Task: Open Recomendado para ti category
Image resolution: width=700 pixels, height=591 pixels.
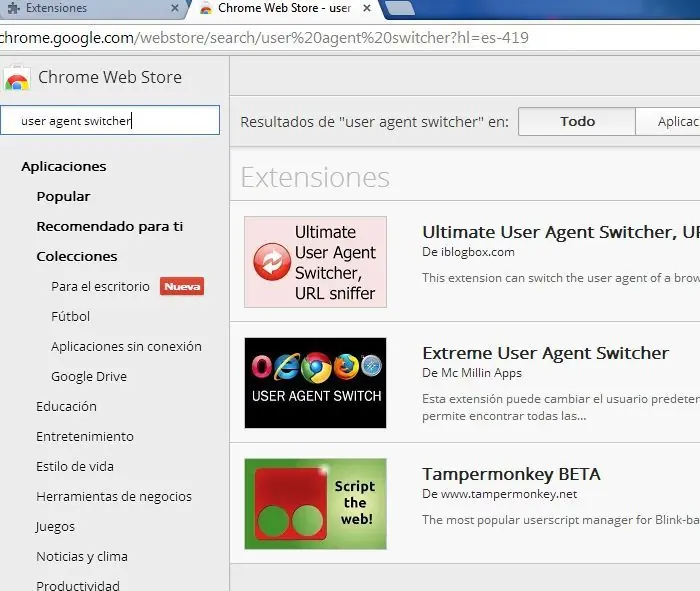Action: (110, 226)
